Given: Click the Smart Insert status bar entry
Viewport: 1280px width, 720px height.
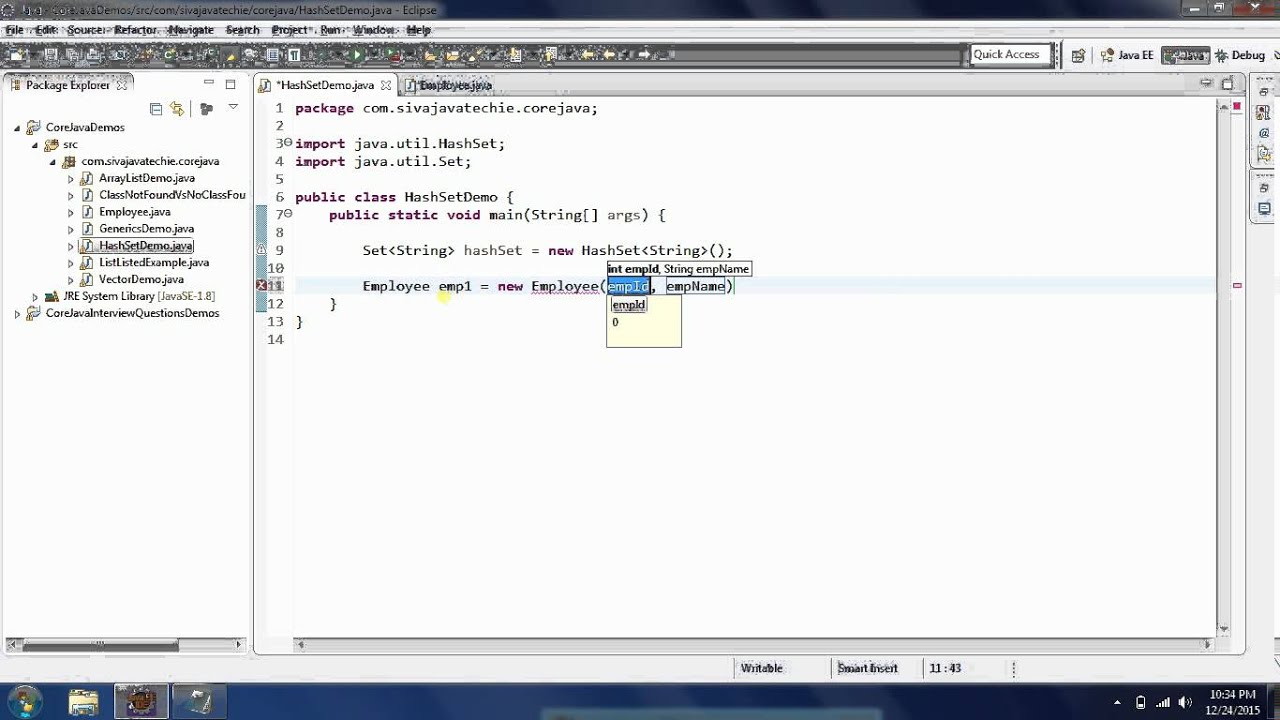Looking at the screenshot, I should coord(867,668).
